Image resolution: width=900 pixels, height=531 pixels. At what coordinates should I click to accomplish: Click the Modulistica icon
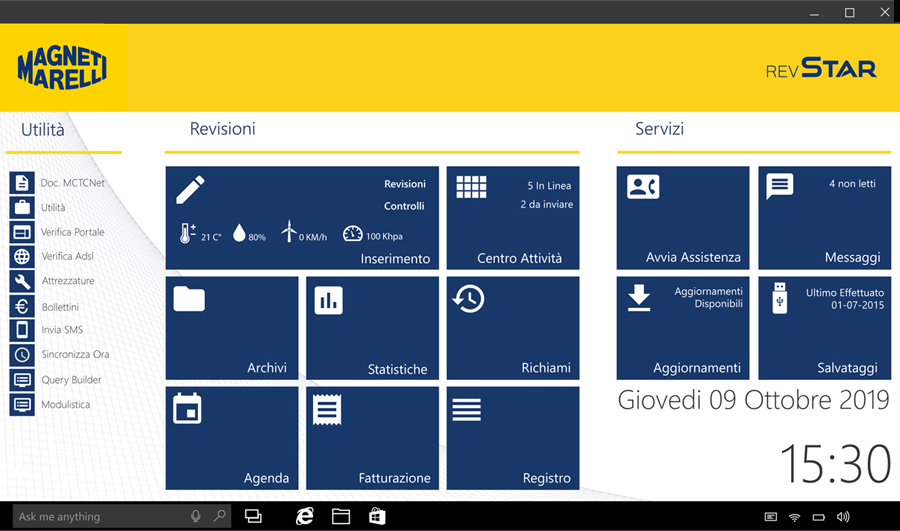pos(22,405)
